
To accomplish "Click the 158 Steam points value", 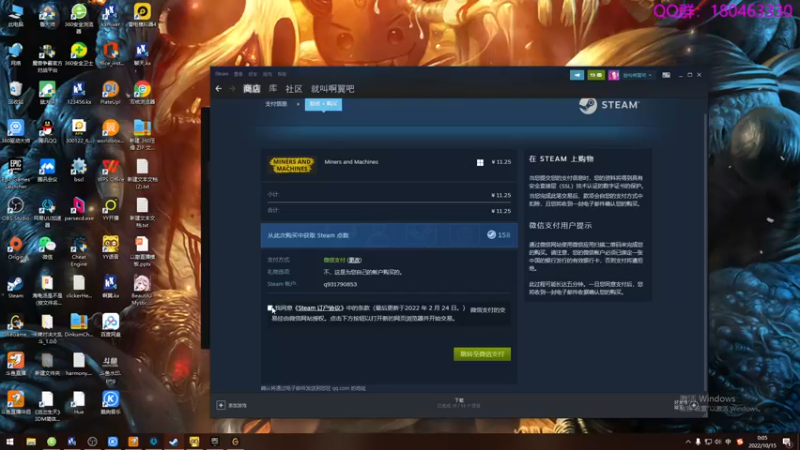I will (504, 235).
